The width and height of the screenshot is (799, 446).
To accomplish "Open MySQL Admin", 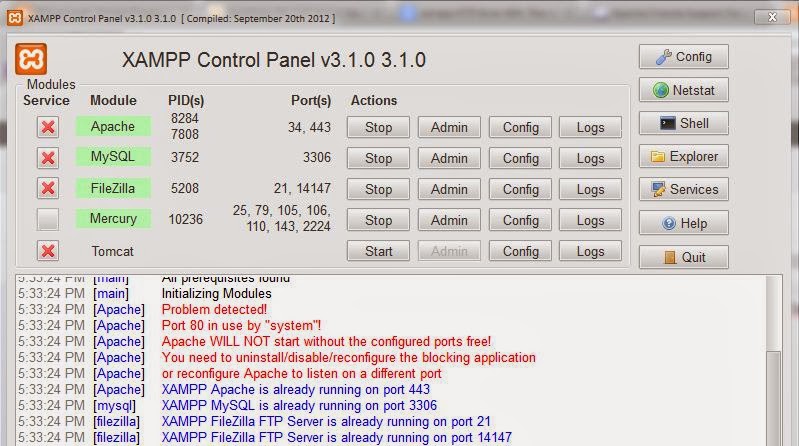I will click(449, 159).
